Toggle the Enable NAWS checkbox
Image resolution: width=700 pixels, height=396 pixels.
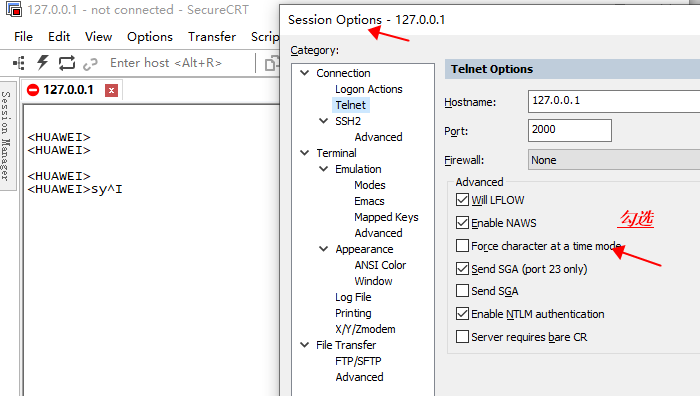(x=462, y=222)
